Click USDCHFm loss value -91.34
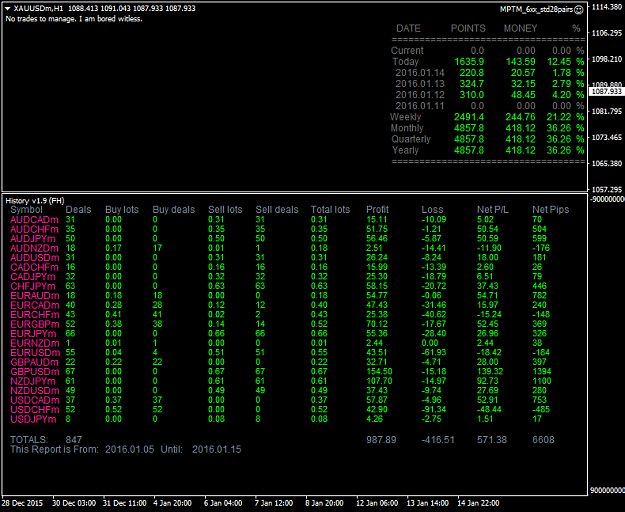This screenshot has width=625, height=512. [x=434, y=410]
